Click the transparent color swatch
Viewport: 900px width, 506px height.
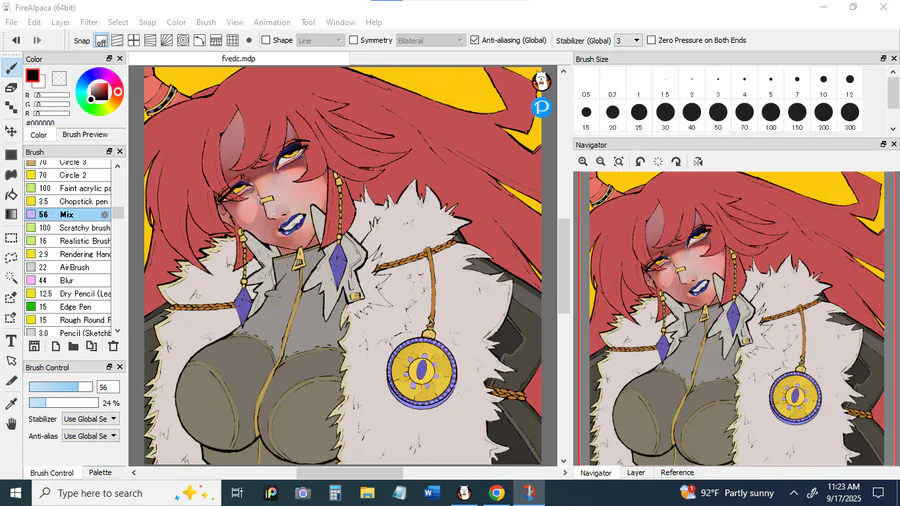tap(59, 78)
